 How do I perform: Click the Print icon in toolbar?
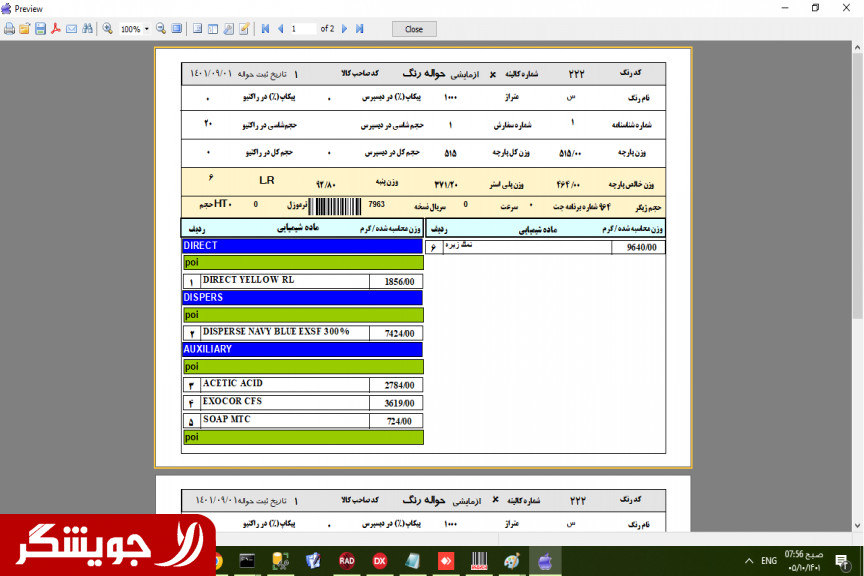9,29
